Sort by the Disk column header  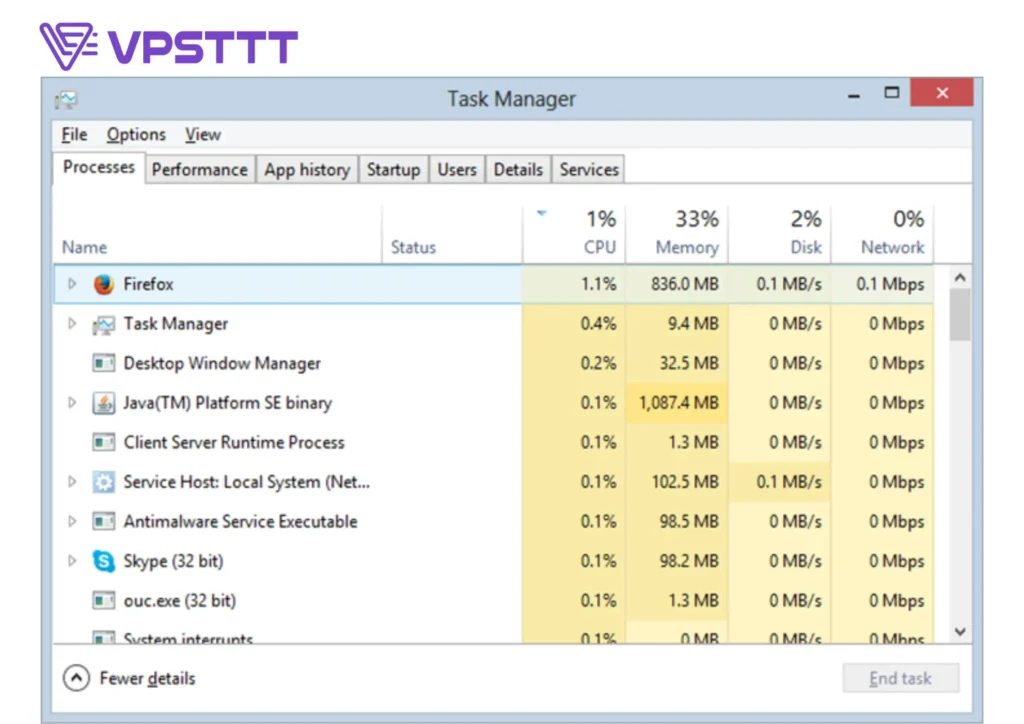pyautogui.click(x=780, y=234)
